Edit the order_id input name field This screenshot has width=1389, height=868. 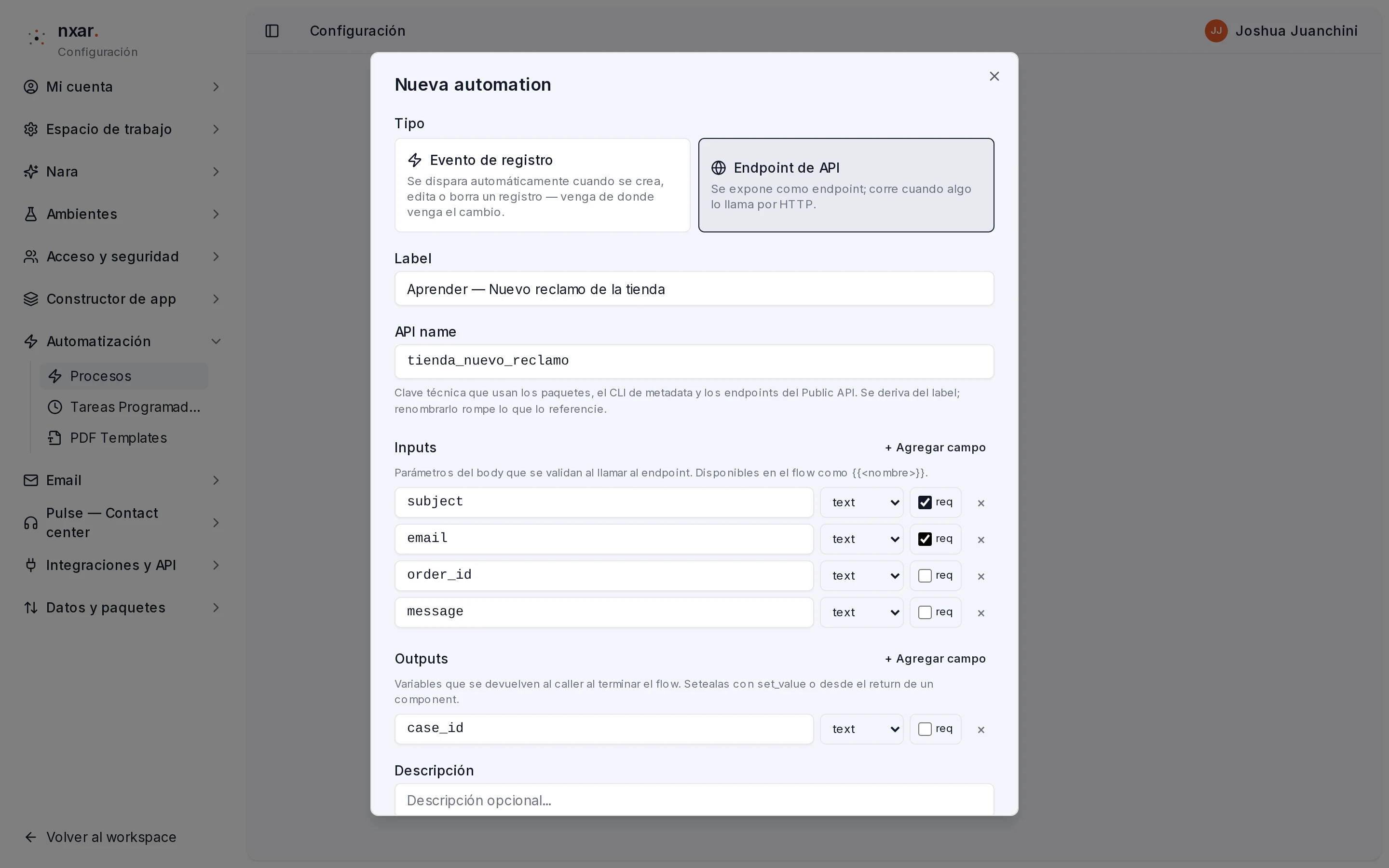coord(604,576)
